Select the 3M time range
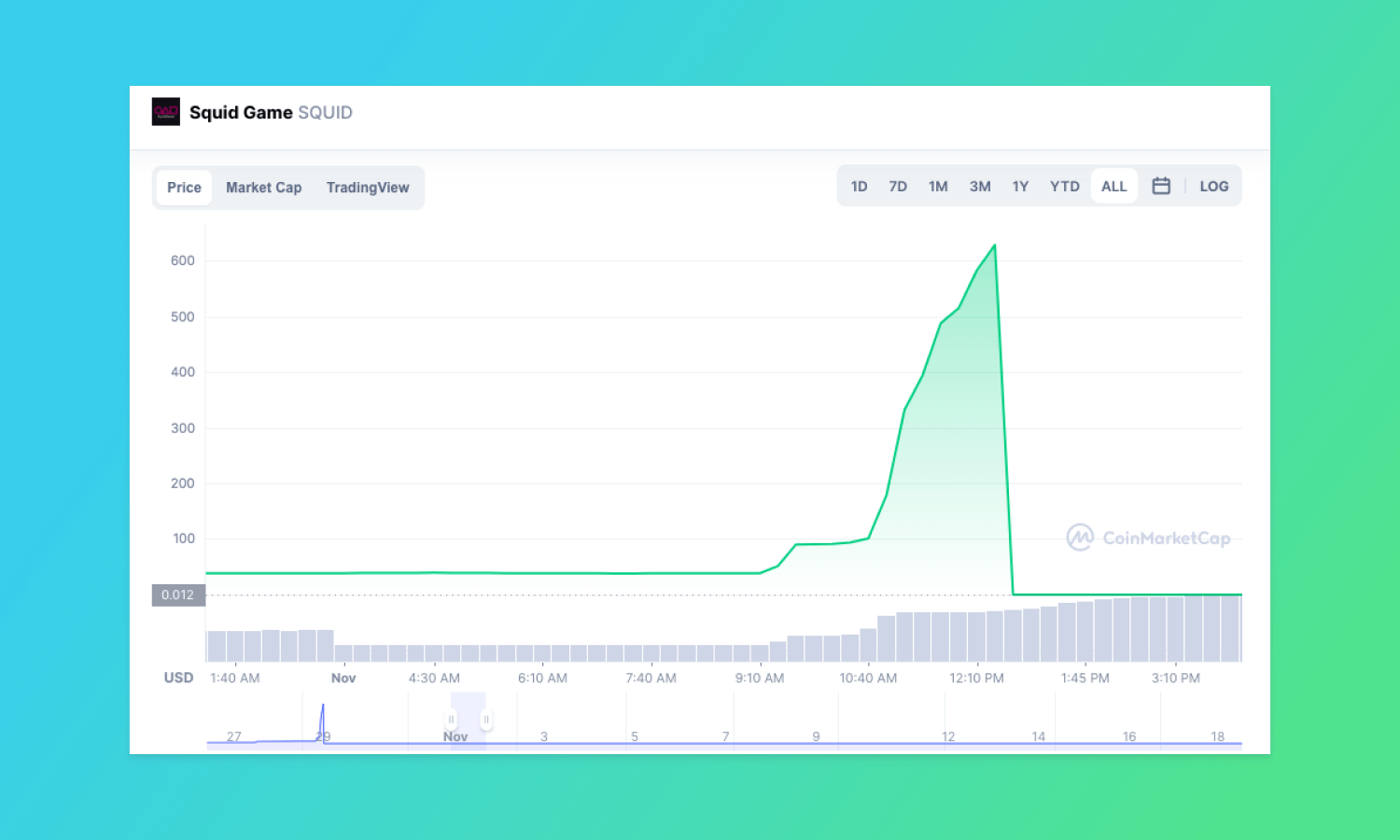Viewport: 1400px width, 840px height. click(980, 187)
